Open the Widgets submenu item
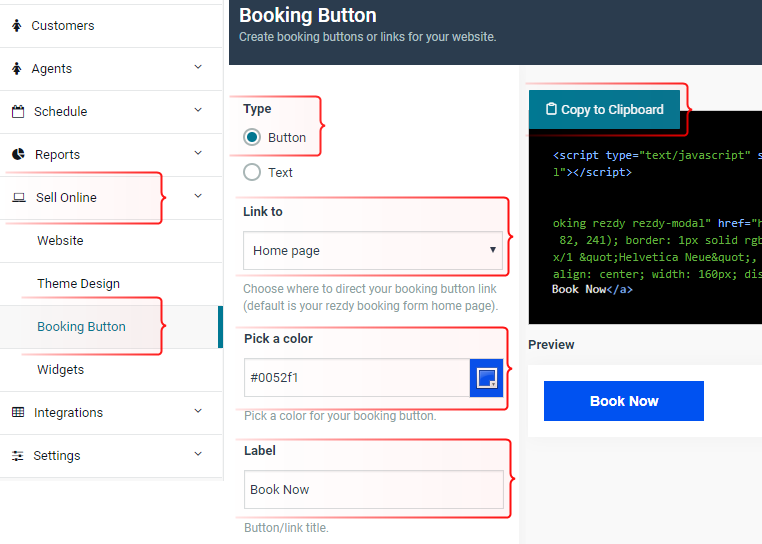Screen dimensions: 762x544 click(111, 369)
